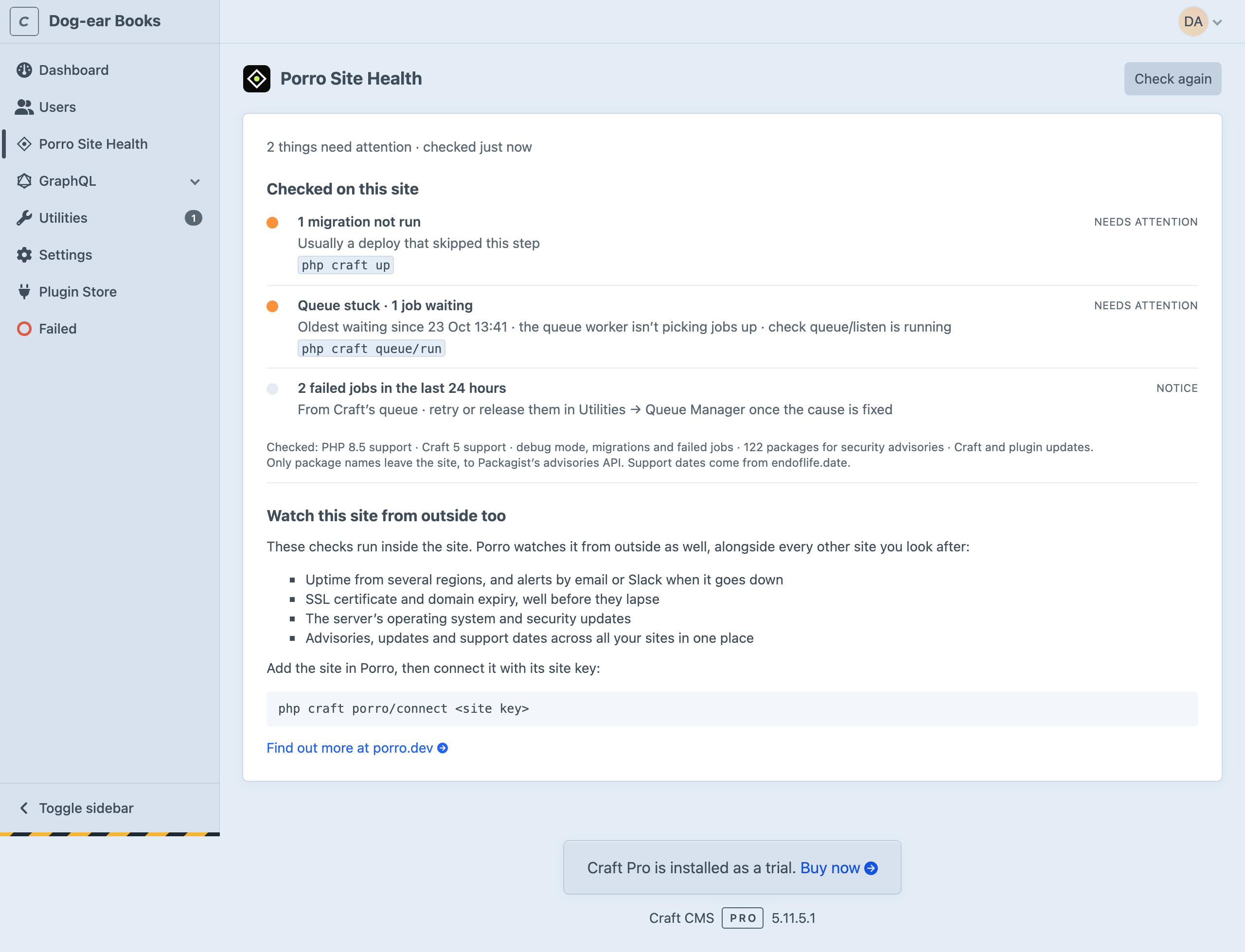
Task: Click the '2 things need attention' summary line
Action: pos(399,147)
